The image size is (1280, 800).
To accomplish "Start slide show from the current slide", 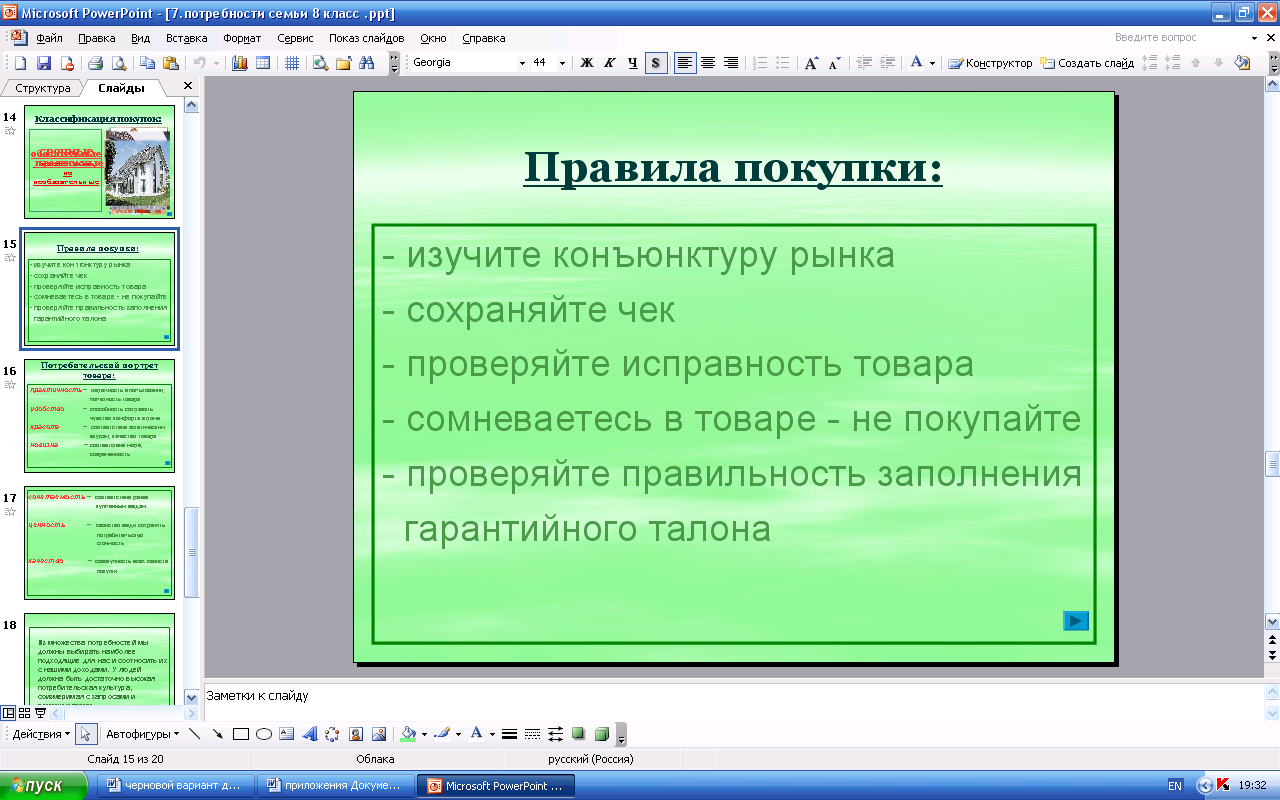I will [x=41, y=713].
